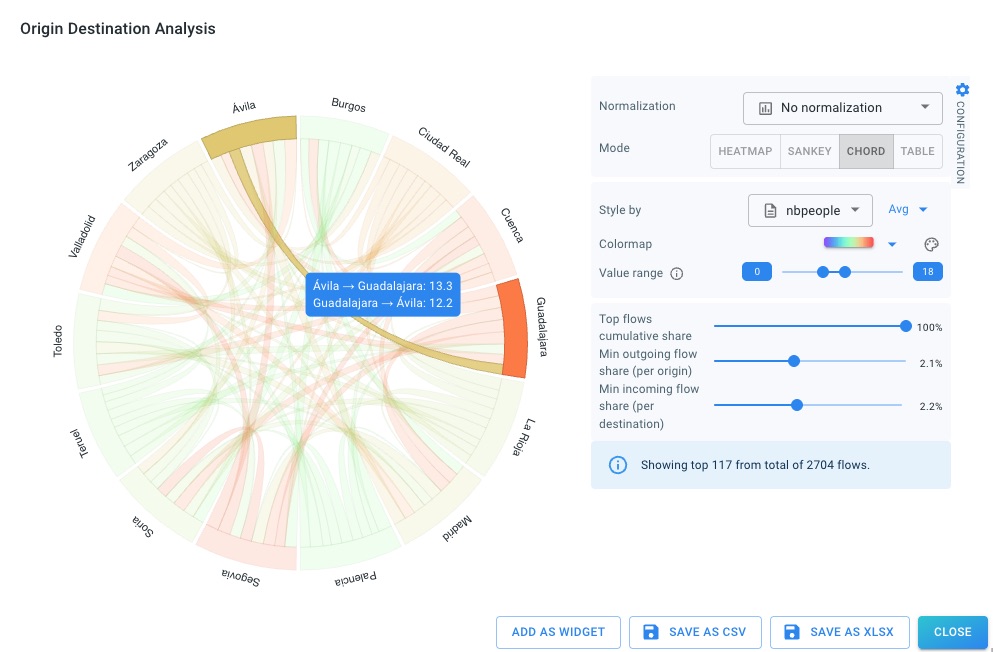Select the Chord mode tab
The height and width of the screenshot is (652, 993).
[x=865, y=151]
